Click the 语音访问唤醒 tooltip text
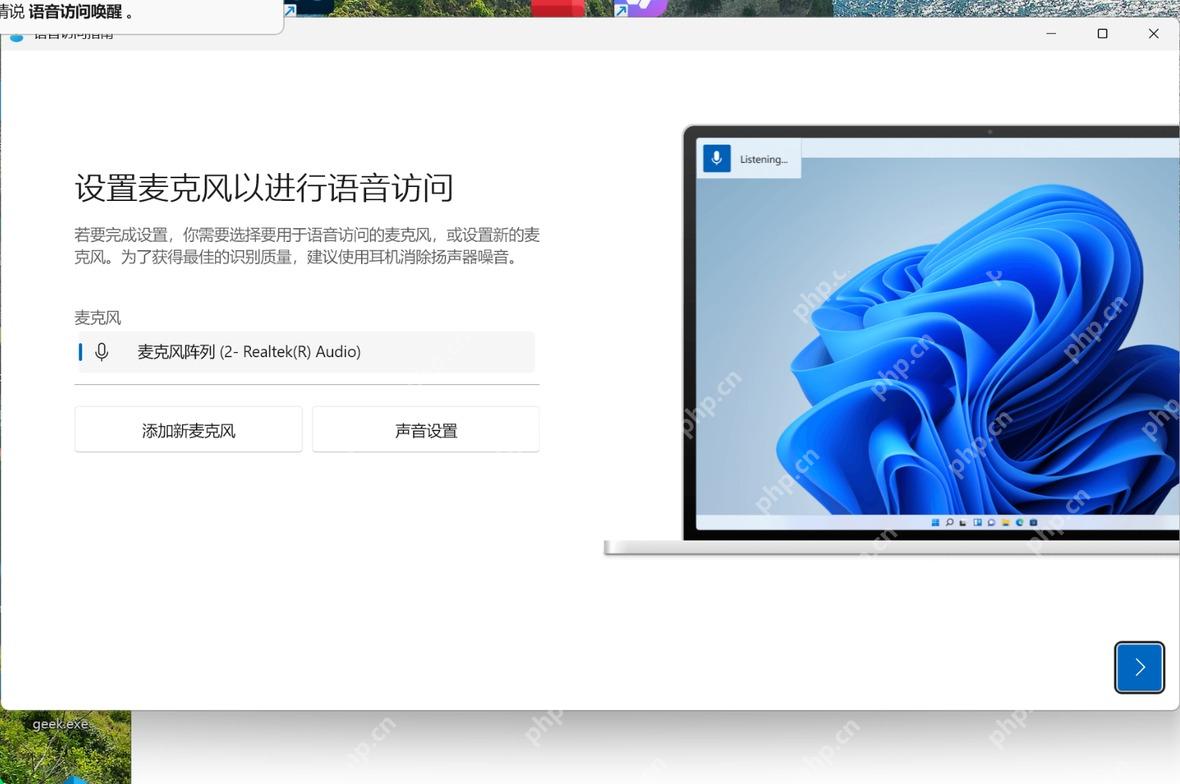Viewport: 1180px width, 784px height. [x=75, y=12]
